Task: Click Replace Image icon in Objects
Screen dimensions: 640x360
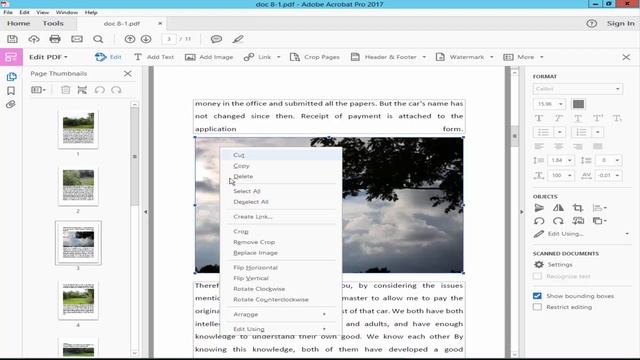Action: point(578,221)
